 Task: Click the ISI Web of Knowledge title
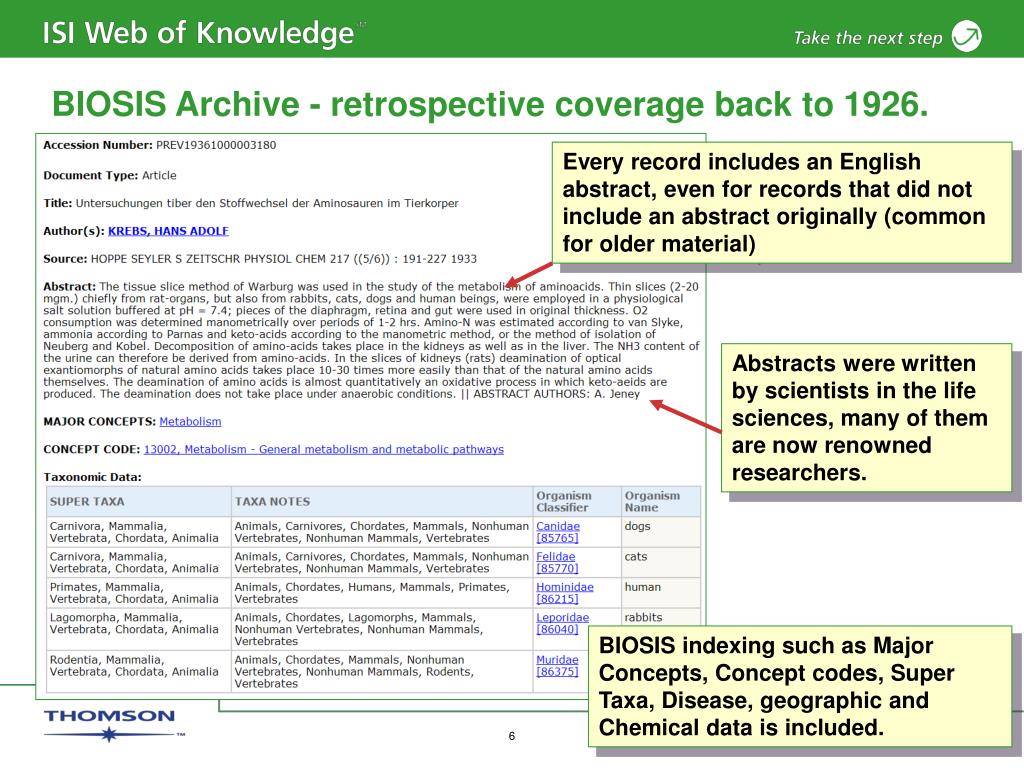click(199, 33)
